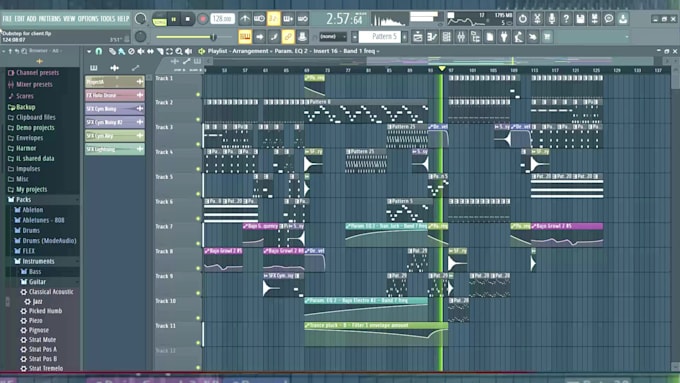This screenshot has height=383, width=680.
Task: Click the render as audio file icon
Action: click(x=595, y=19)
